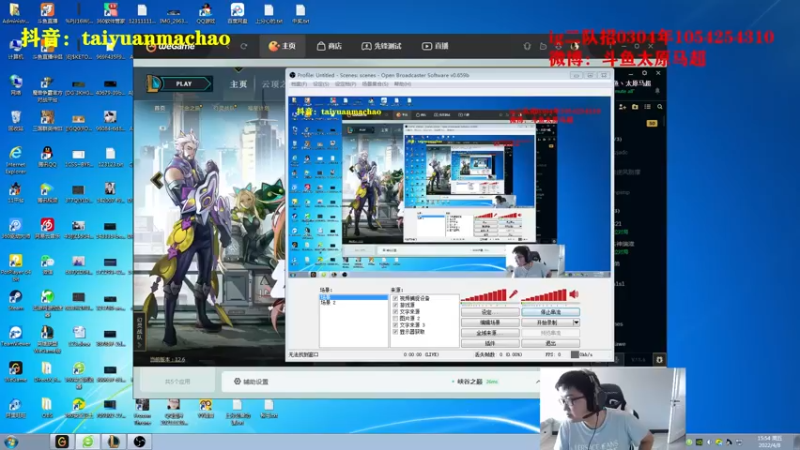The height and width of the screenshot is (450, 800).
Task: Click WeGame folder icon in header
Action: tap(543, 46)
